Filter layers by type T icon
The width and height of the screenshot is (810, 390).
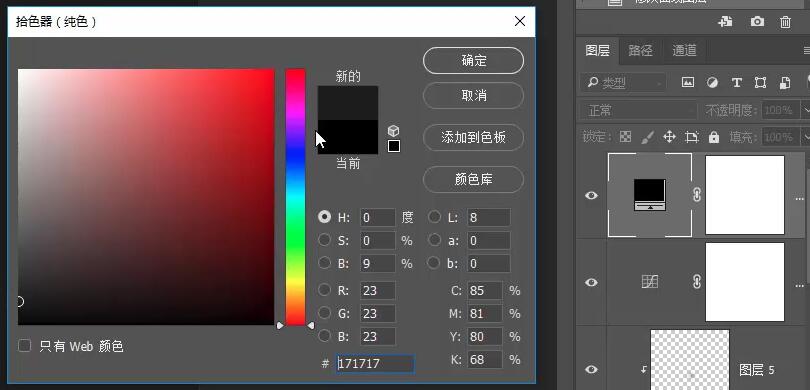[737, 82]
